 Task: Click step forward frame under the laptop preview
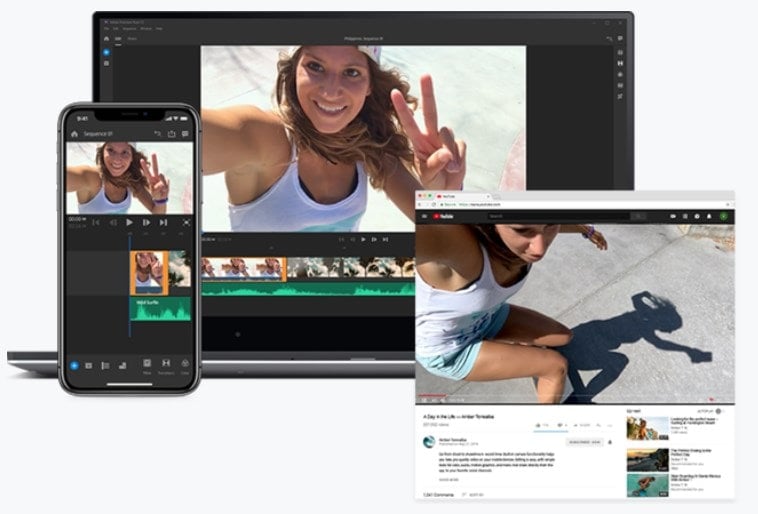click(374, 239)
